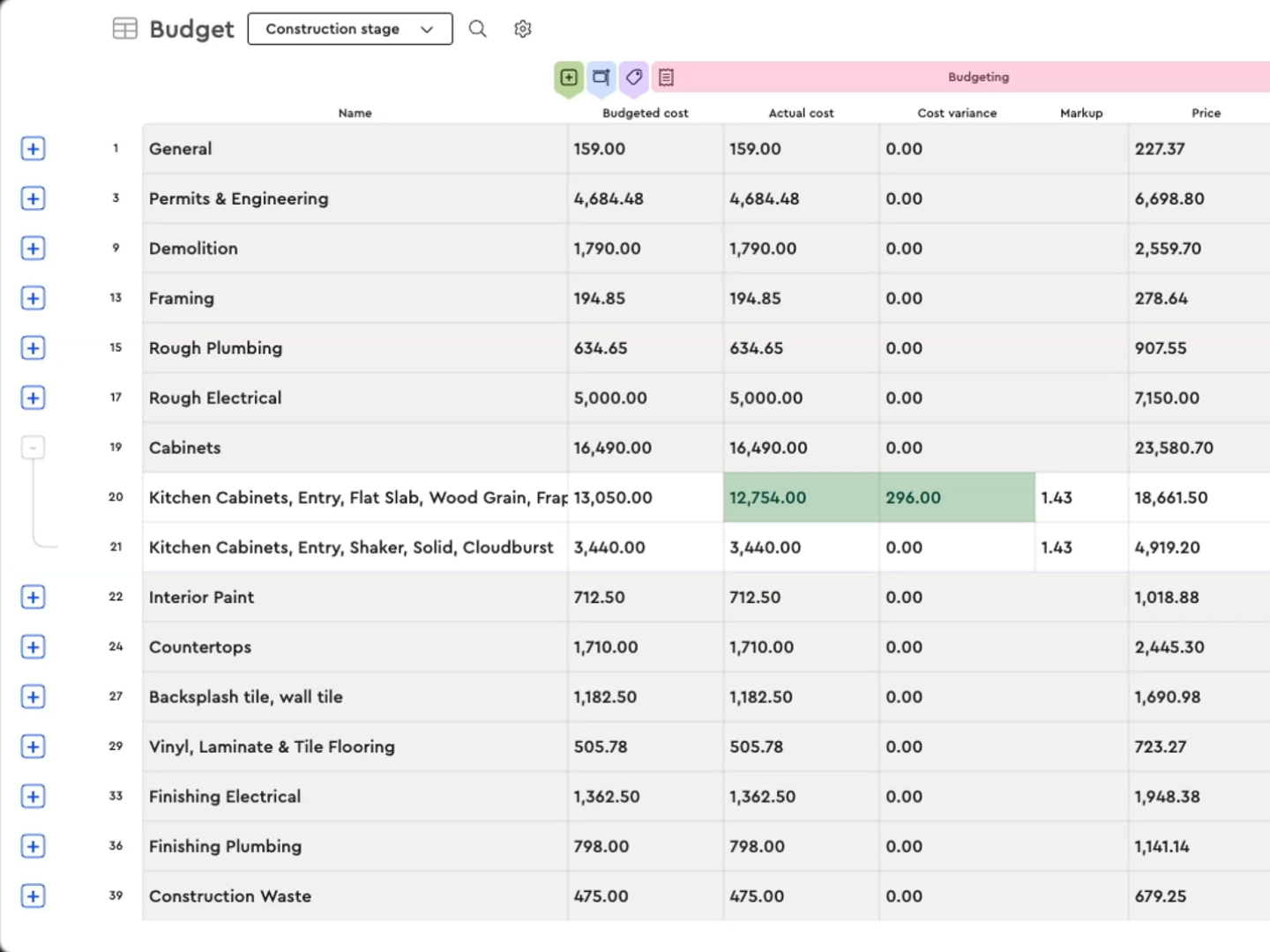The height and width of the screenshot is (952, 1270).
Task: Expand the Backsplash tile, wall tile row
Action: [33, 696]
